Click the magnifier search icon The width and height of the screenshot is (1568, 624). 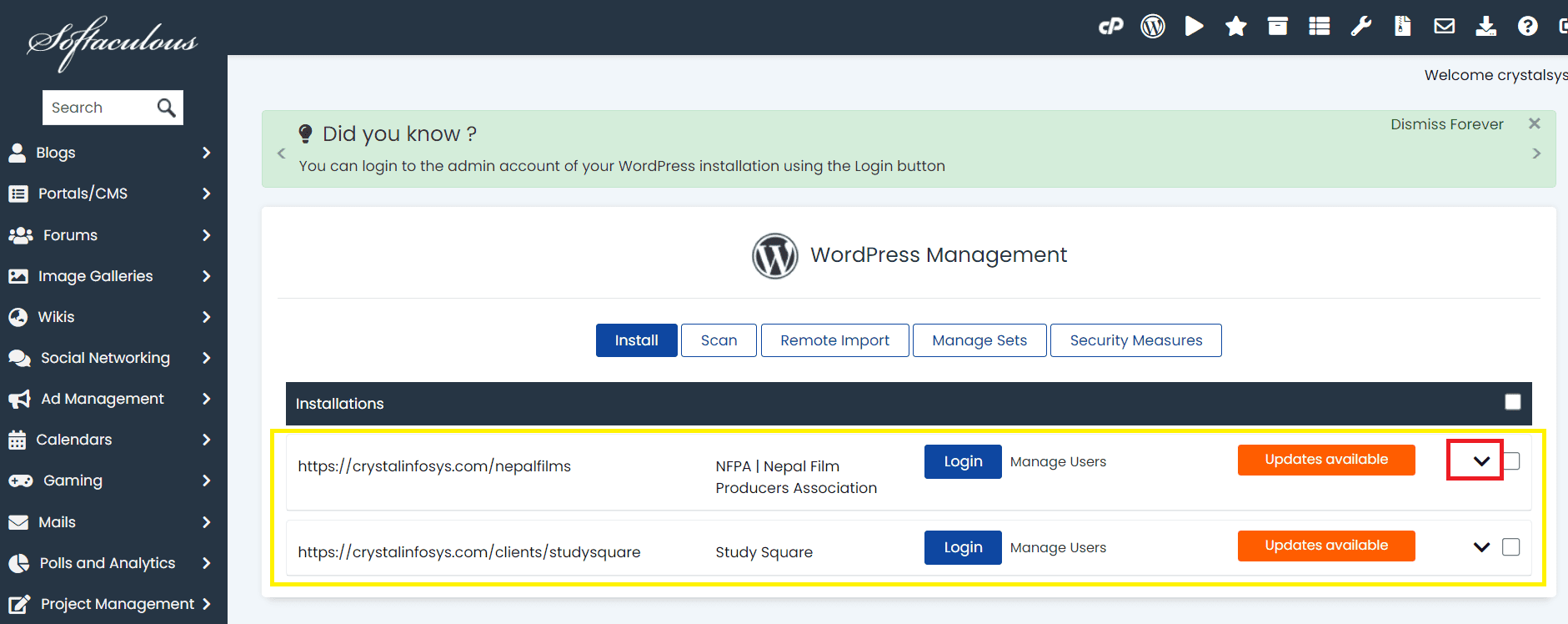click(166, 108)
